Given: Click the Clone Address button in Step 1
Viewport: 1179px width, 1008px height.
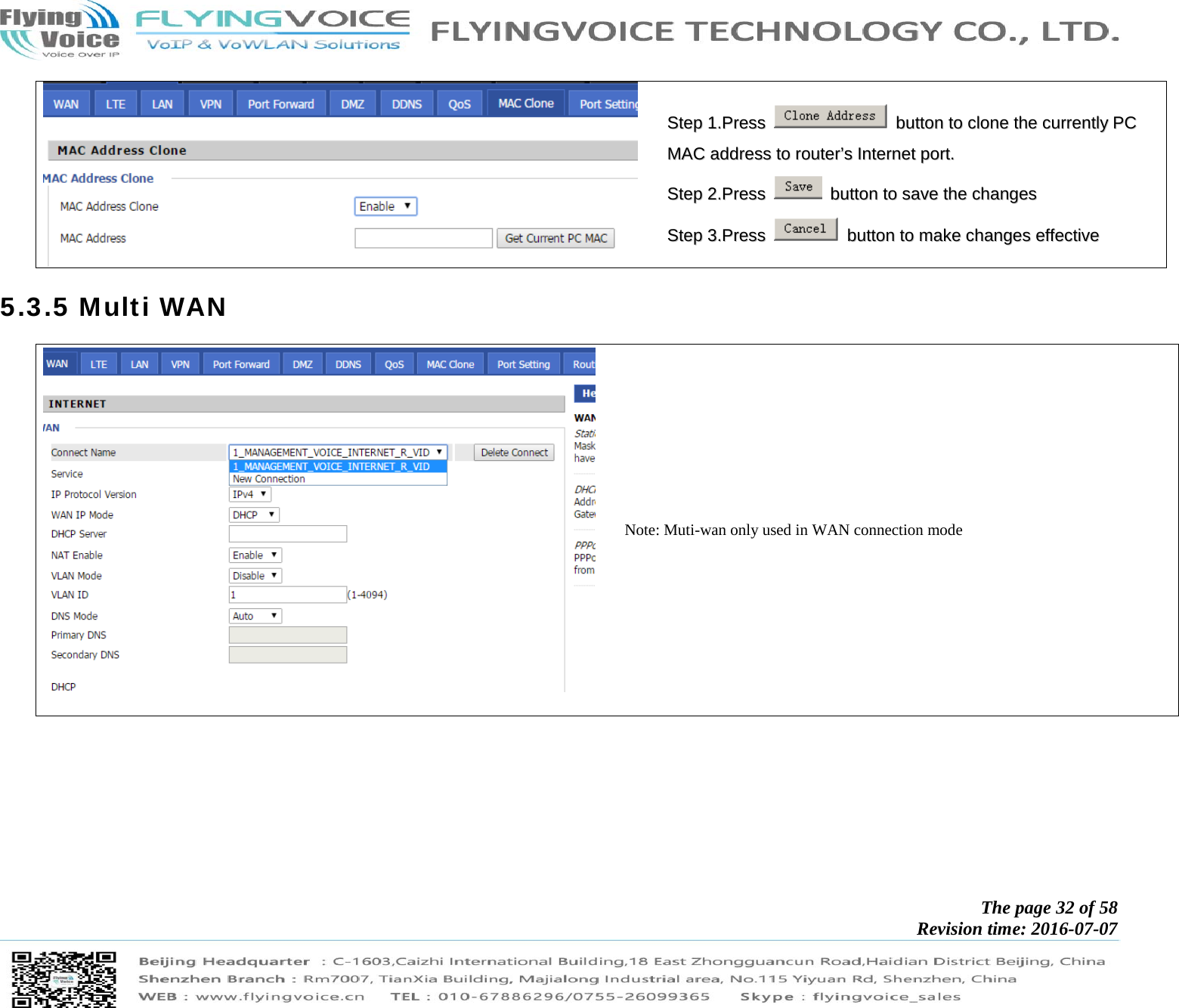Looking at the screenshot, I should pyautogui.click(x=830, y=116).
